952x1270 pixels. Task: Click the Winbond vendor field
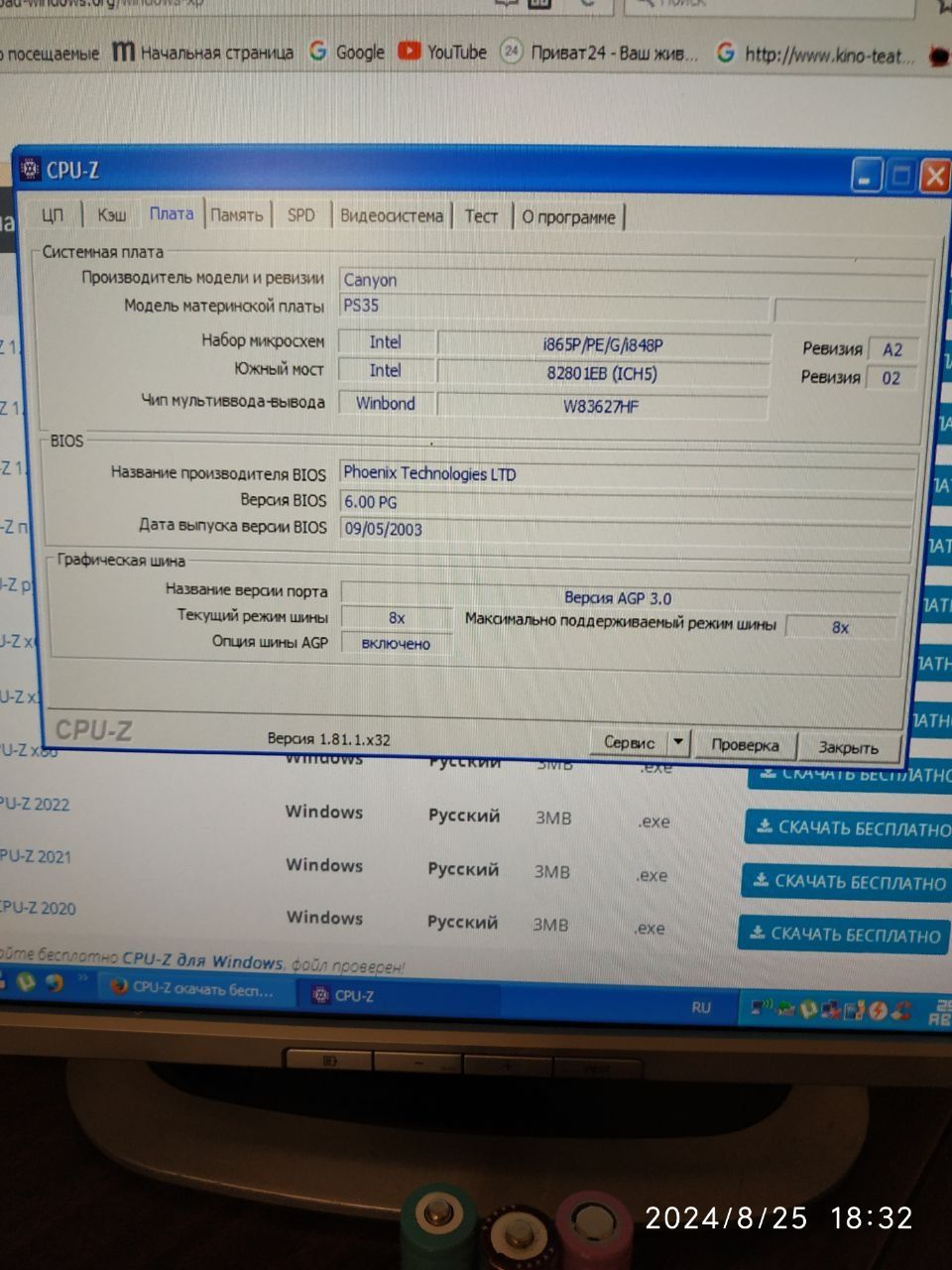point(386,403)
